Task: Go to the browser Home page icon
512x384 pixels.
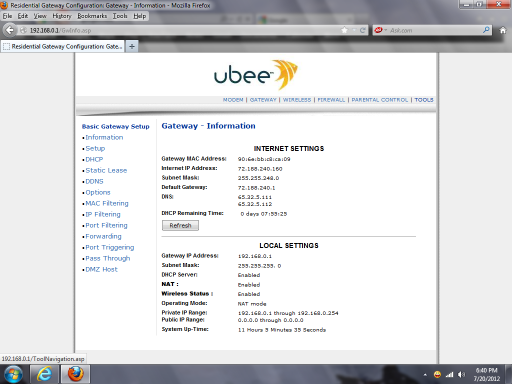Action: point(503,30)
